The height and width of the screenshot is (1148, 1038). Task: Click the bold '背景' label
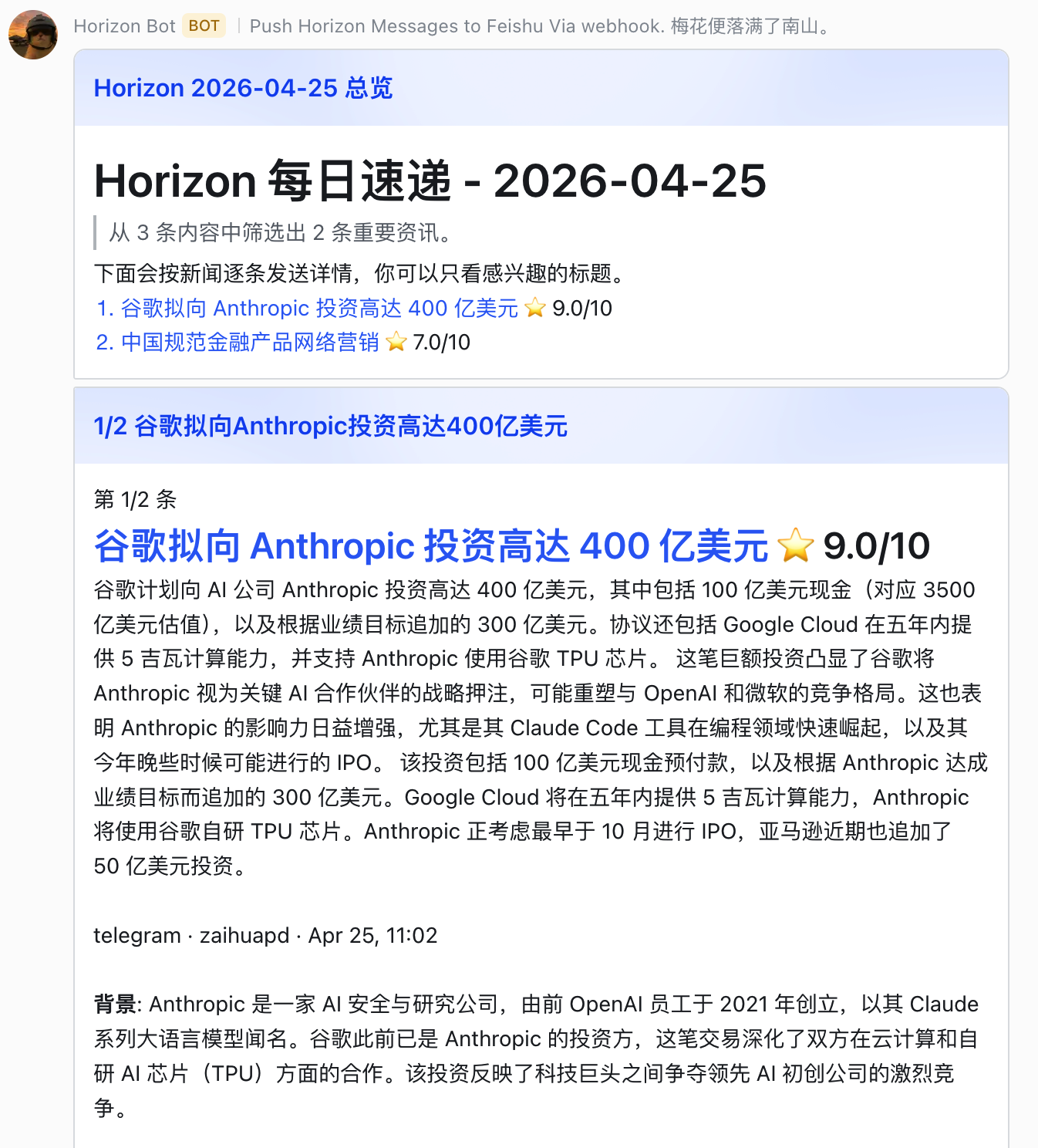pos(116,1004)
